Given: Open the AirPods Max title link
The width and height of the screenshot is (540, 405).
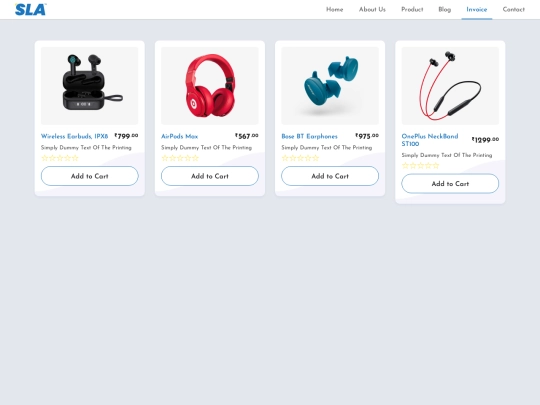Looking at the screenshot, I should 179,136.
